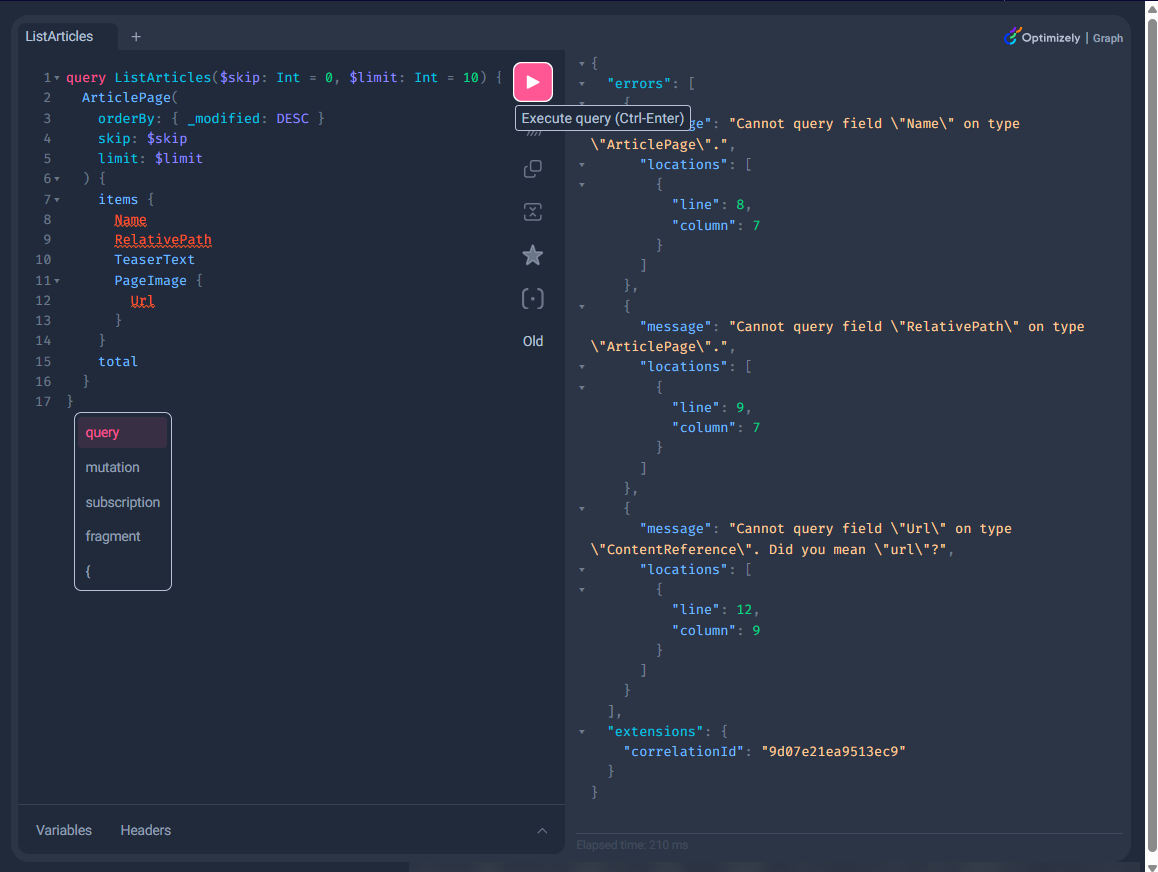Collapse the Url error object
Screen dimensions: 1158x872
pyautogui.click(x=582, y=509)
